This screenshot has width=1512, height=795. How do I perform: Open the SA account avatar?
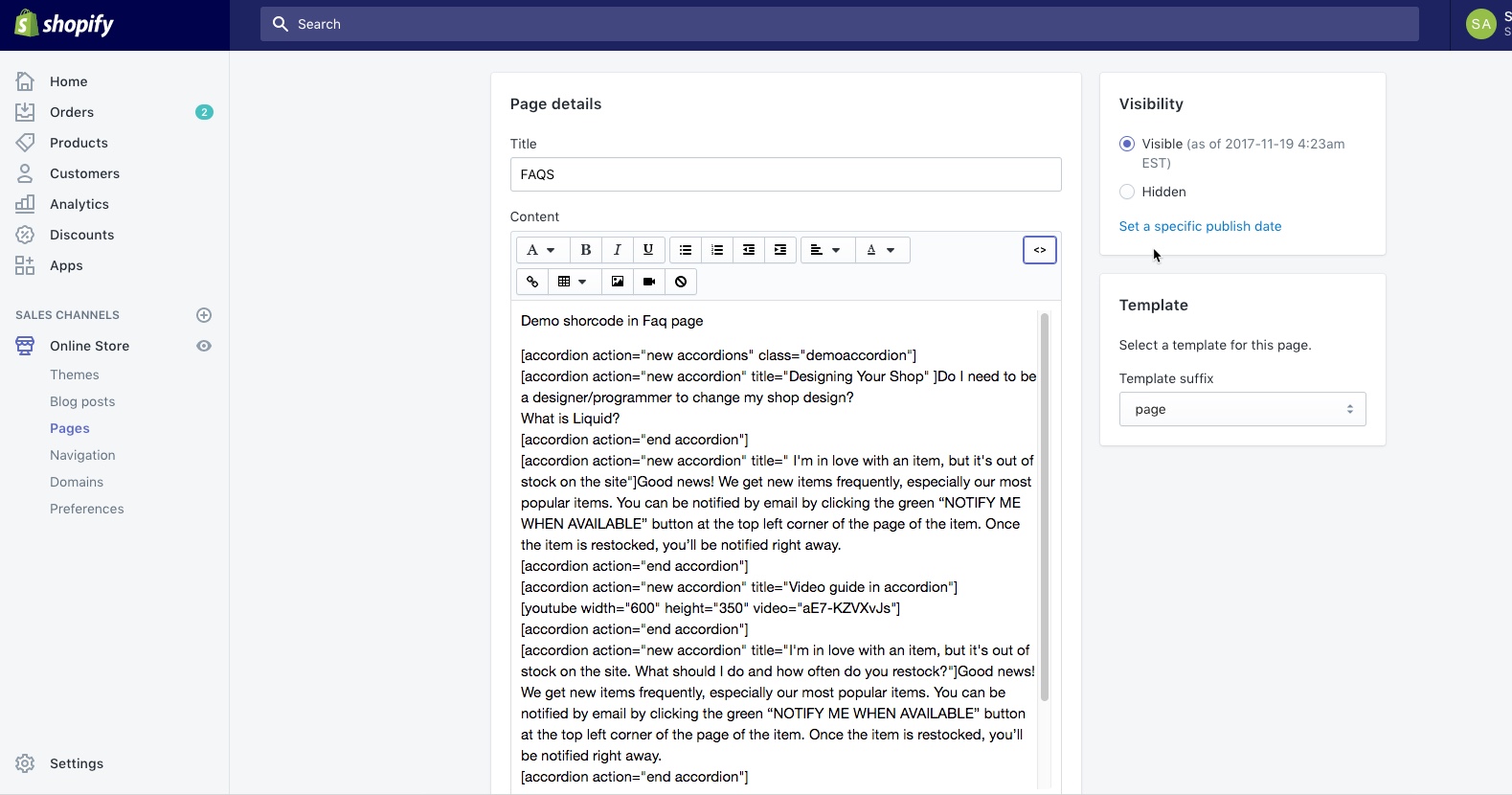tap(1481, 24)
